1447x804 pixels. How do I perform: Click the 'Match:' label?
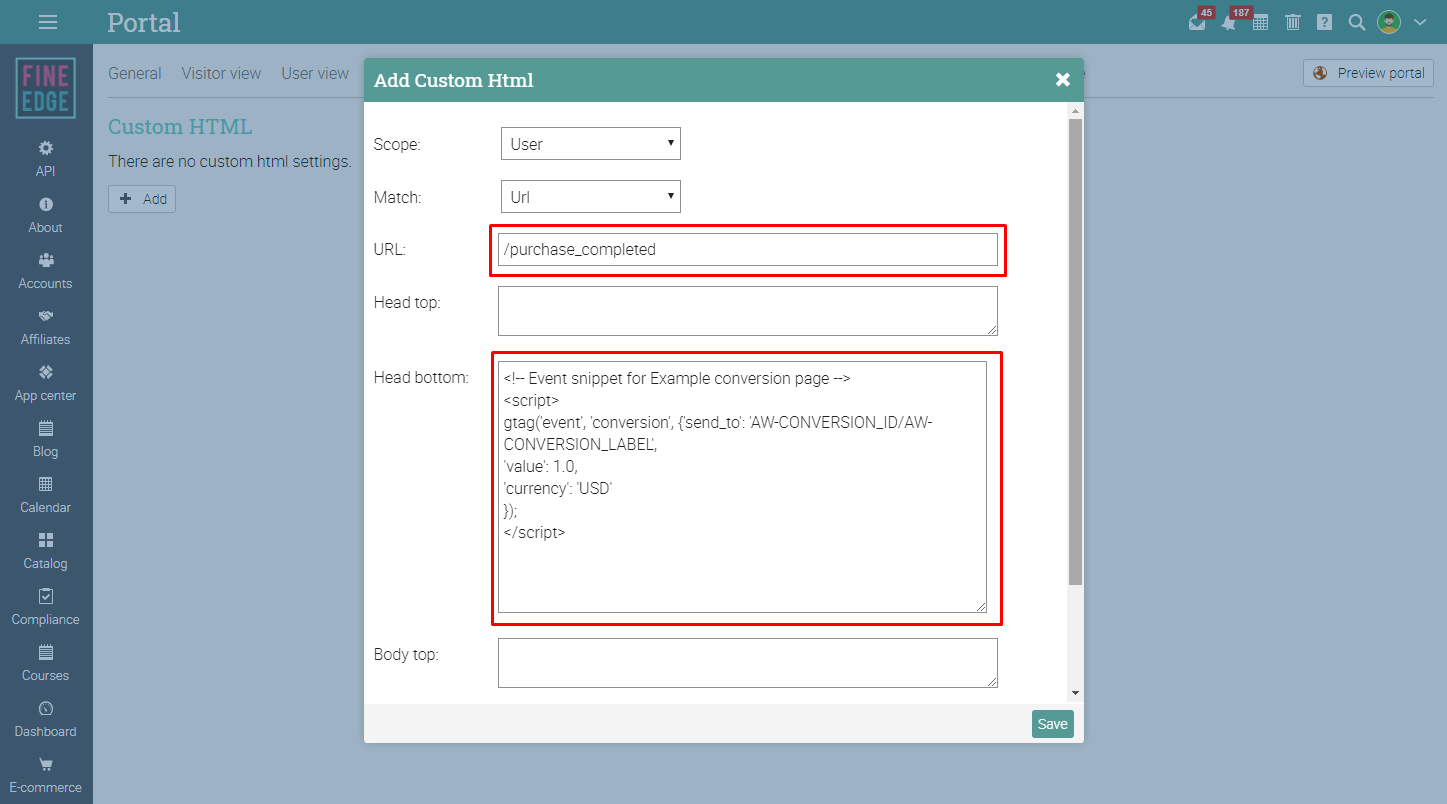click(398, 197)
